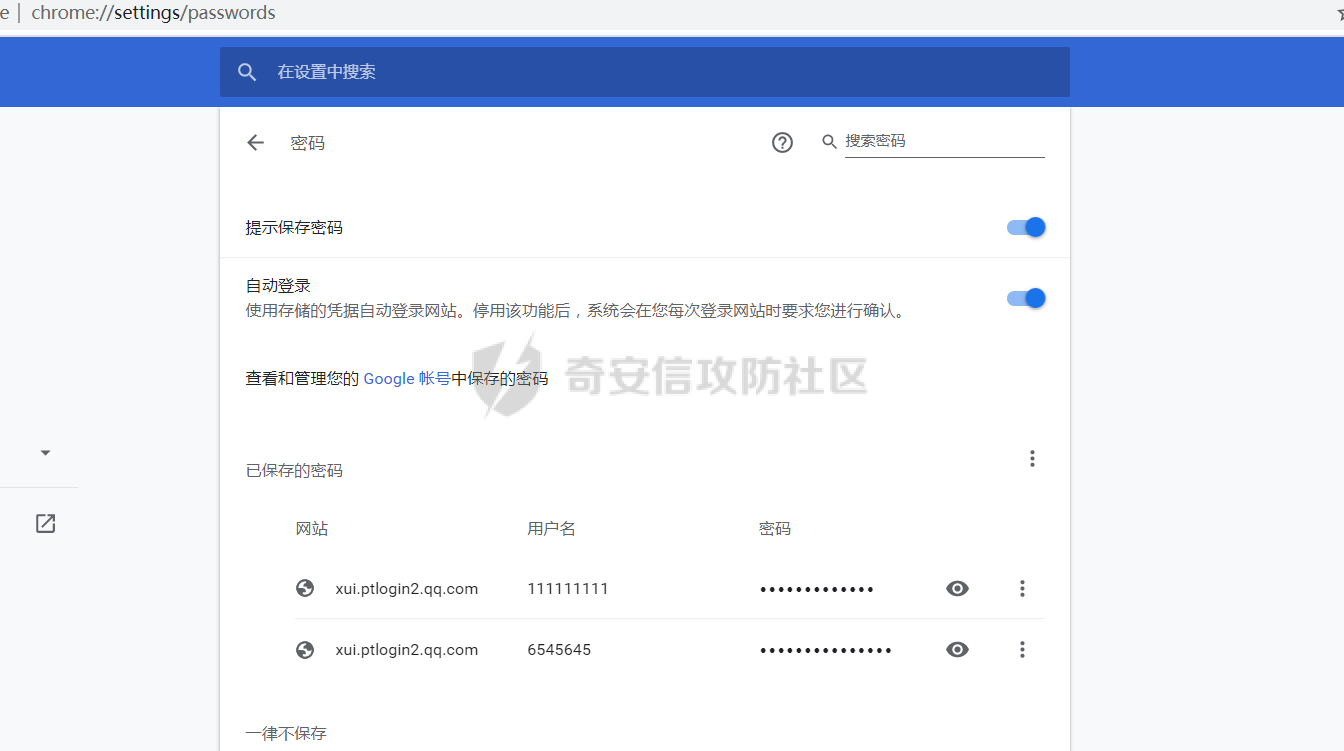1344x751 pixels.
Task: Click the xui.ptlogin2.qq.com link for user 111111111
Action: 406,589
